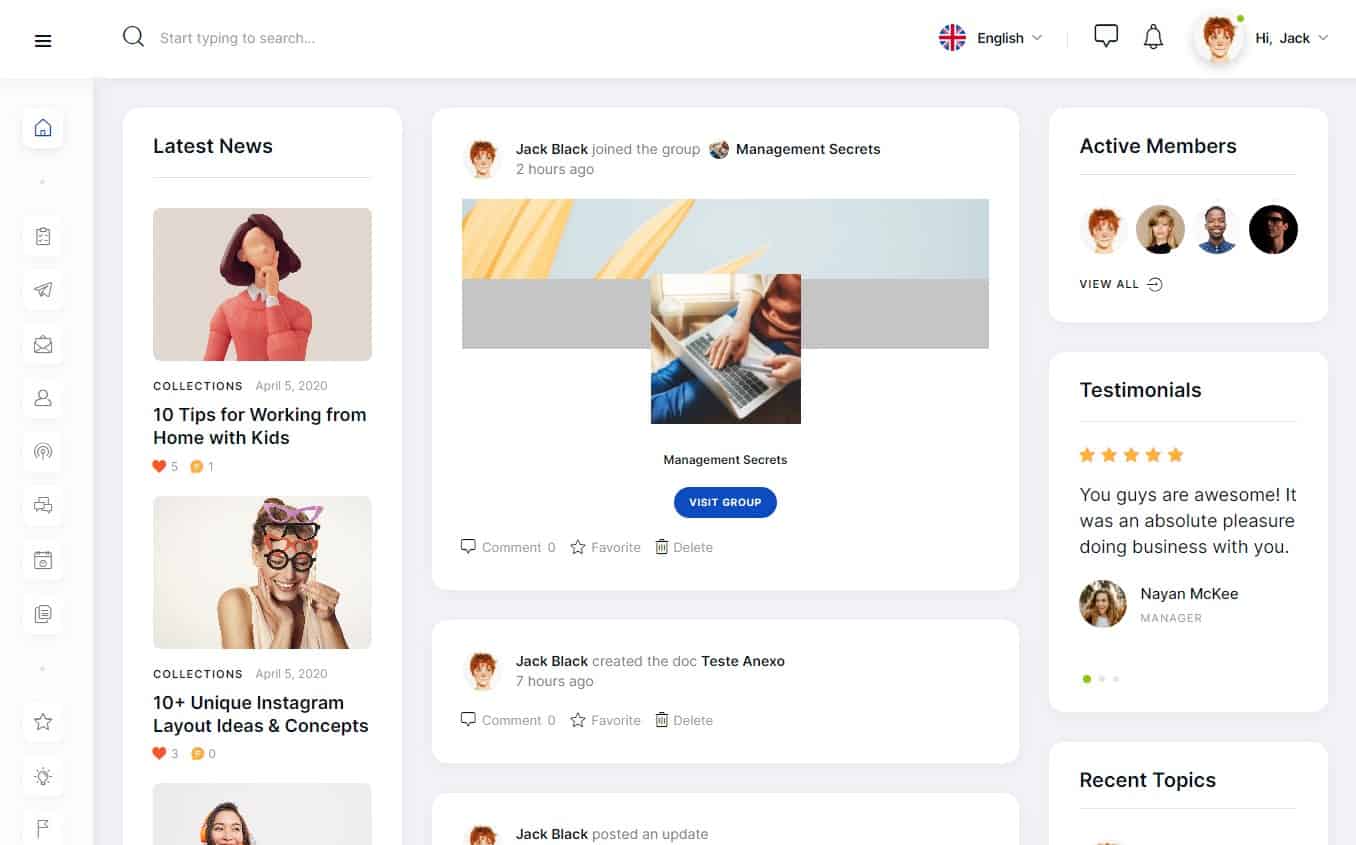Click the VISIT GROUP button

click(x=725, y=502)
